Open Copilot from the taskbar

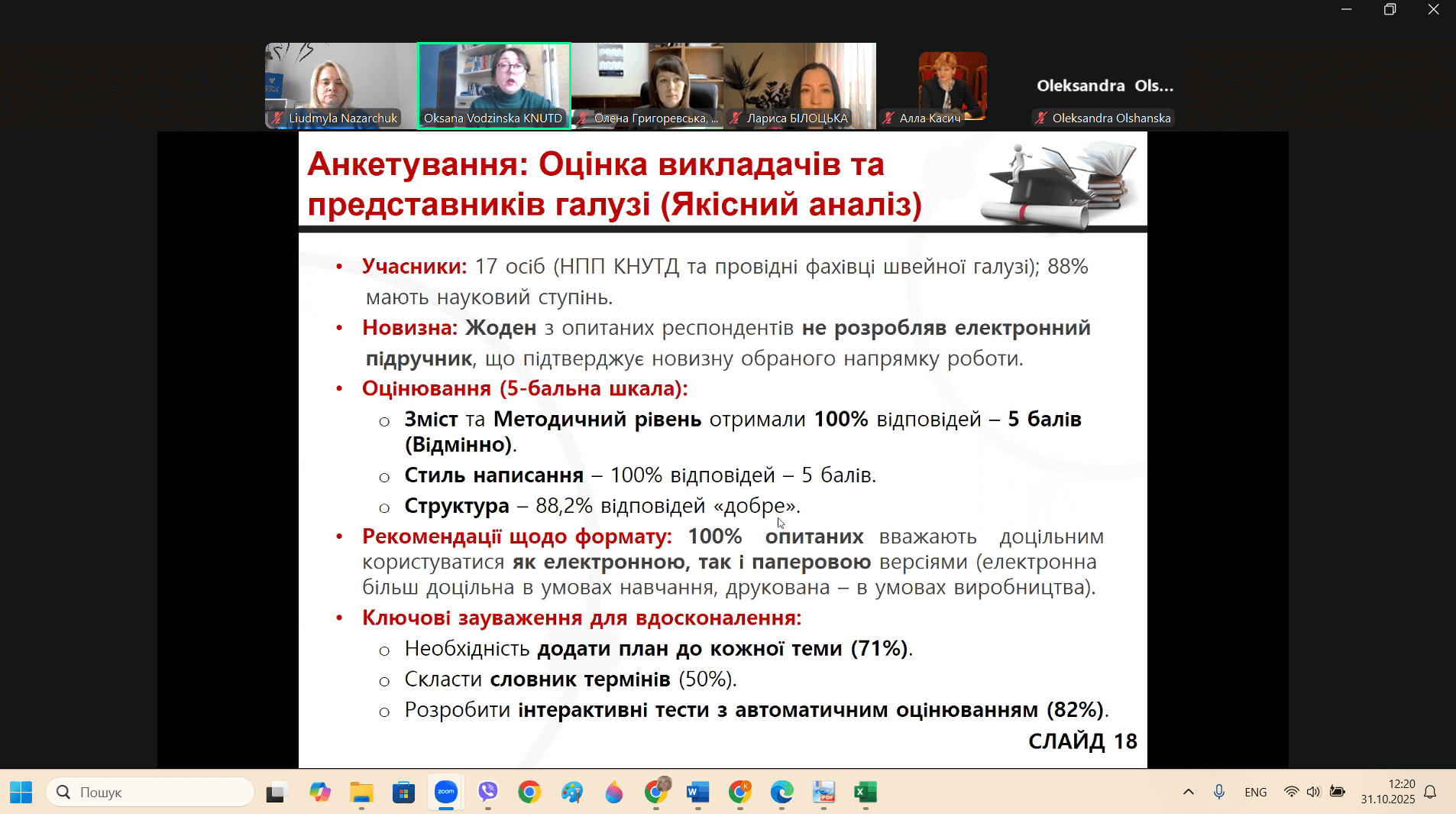[319, 793]
